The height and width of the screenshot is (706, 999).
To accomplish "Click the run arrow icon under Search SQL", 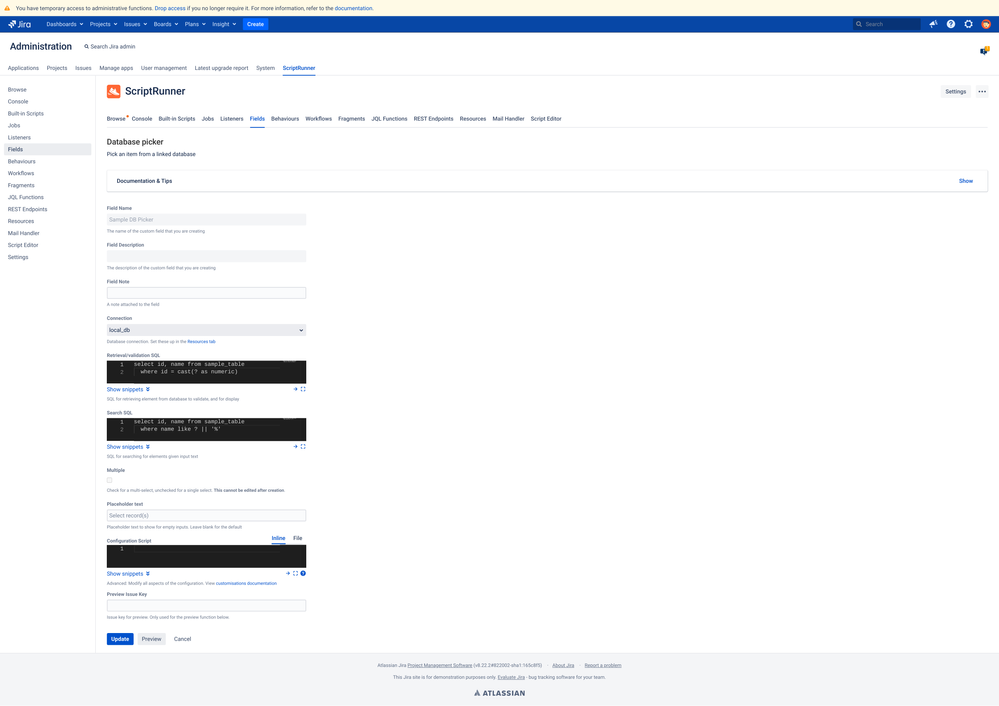I will (x=296, y=446).
